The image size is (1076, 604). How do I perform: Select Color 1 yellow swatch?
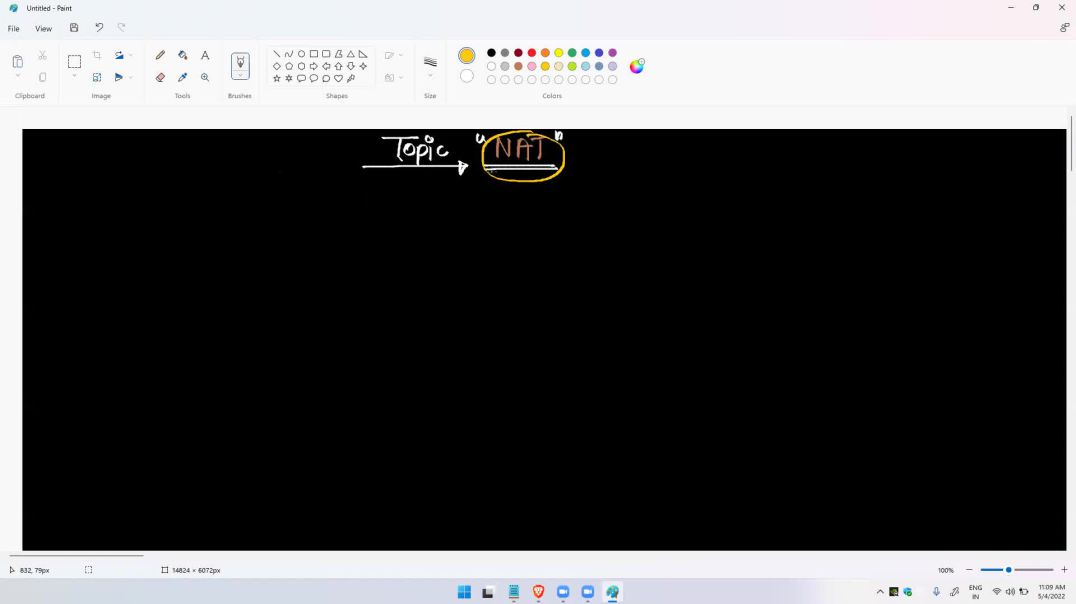tap(467, 56)
